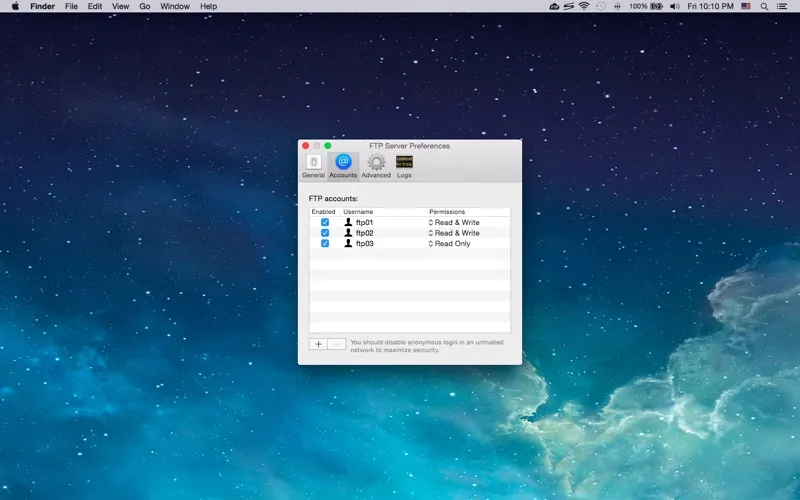Toggle the ftp03 enabled checkbox
This screenshot has width=800, height=500.
coord(324,243)
